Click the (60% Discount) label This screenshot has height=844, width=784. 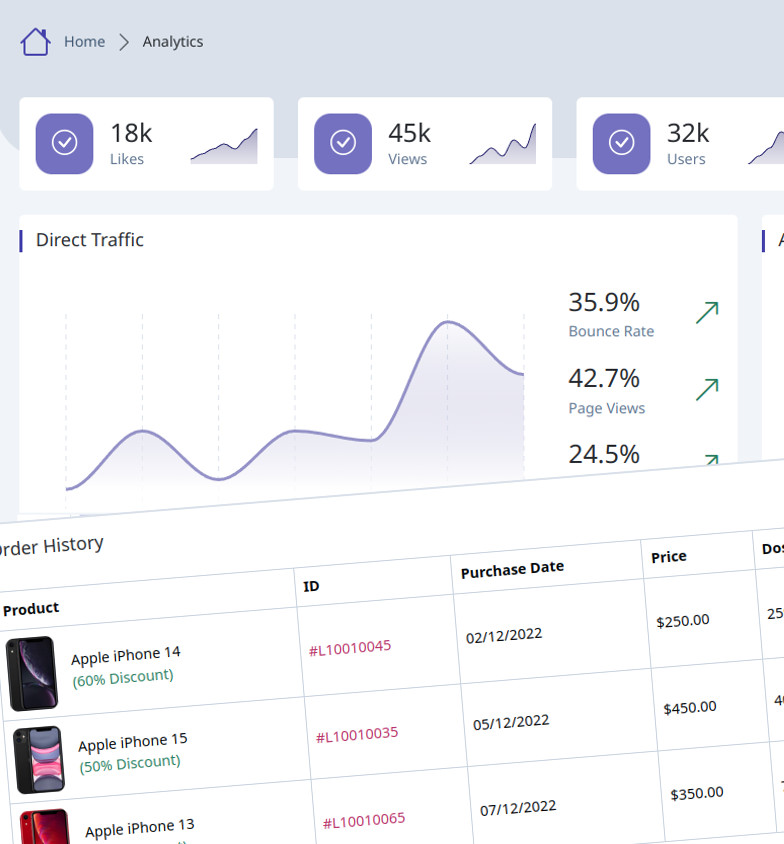click(x=123, y=678)
